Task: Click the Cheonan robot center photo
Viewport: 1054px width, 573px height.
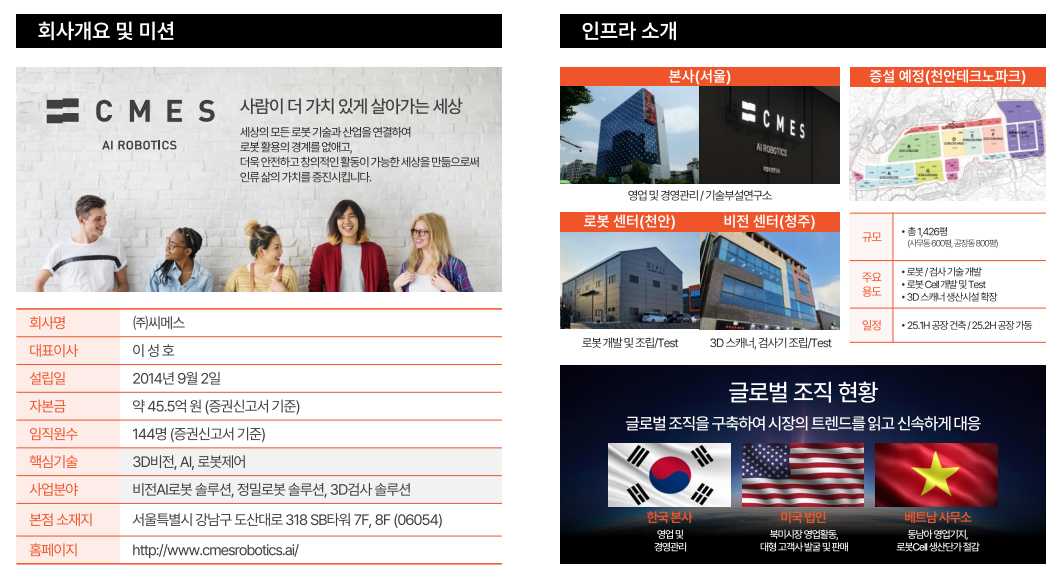Action: point(630,280)
